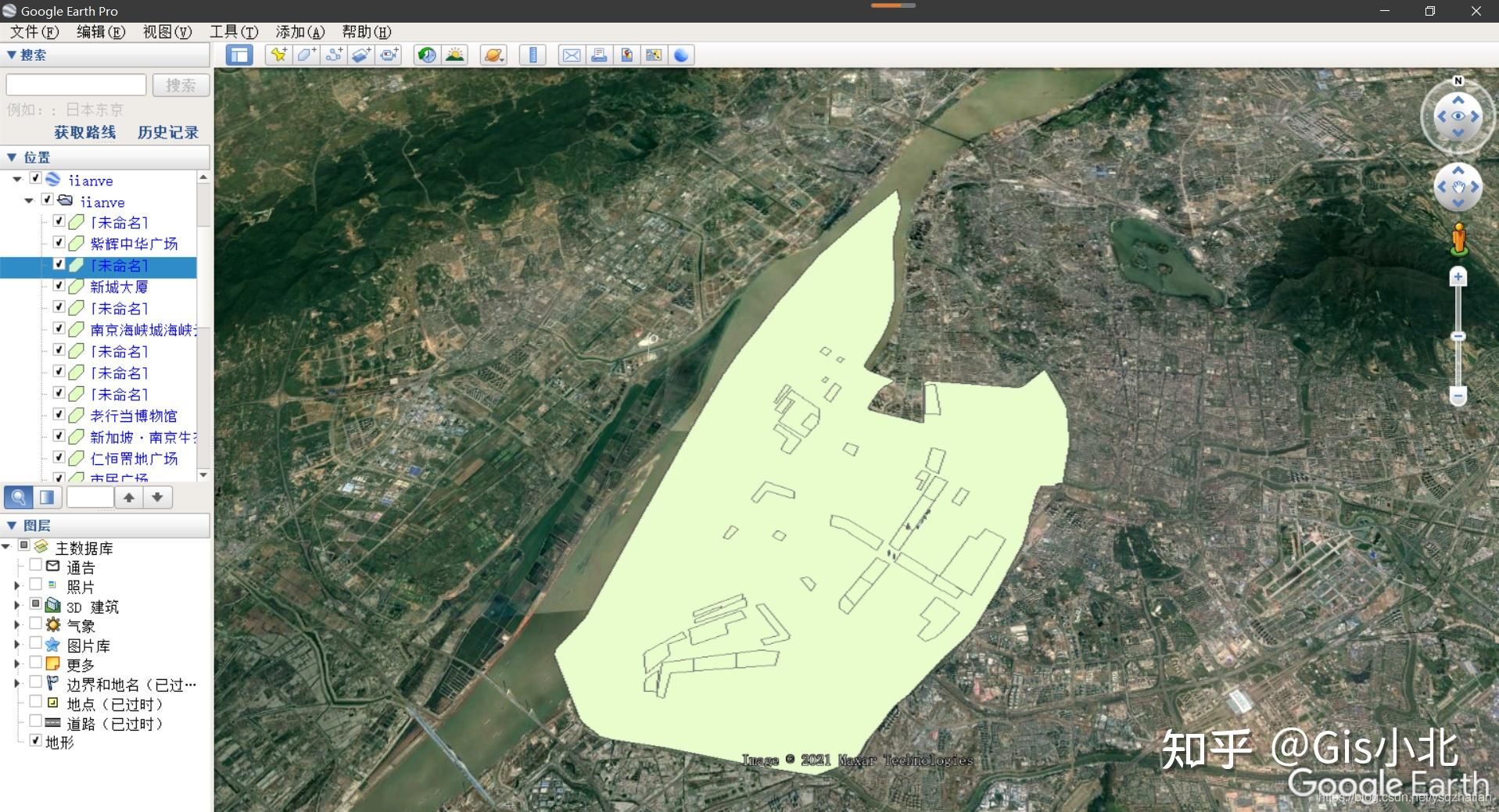Uncheck the 老行当博物馆 checkbox
Viewport: 1499px width, 812px height.
[59, 414]
